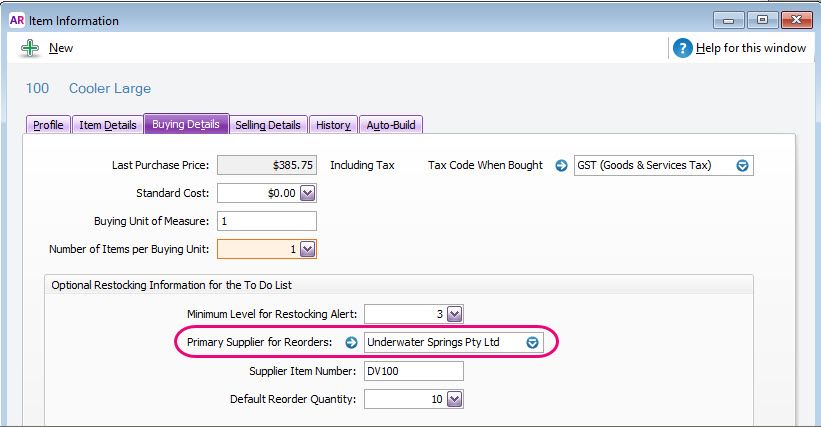Open Tax Code GST dropdown list
The width and height of the screenshot is (821, 427).
pos(742,166)
